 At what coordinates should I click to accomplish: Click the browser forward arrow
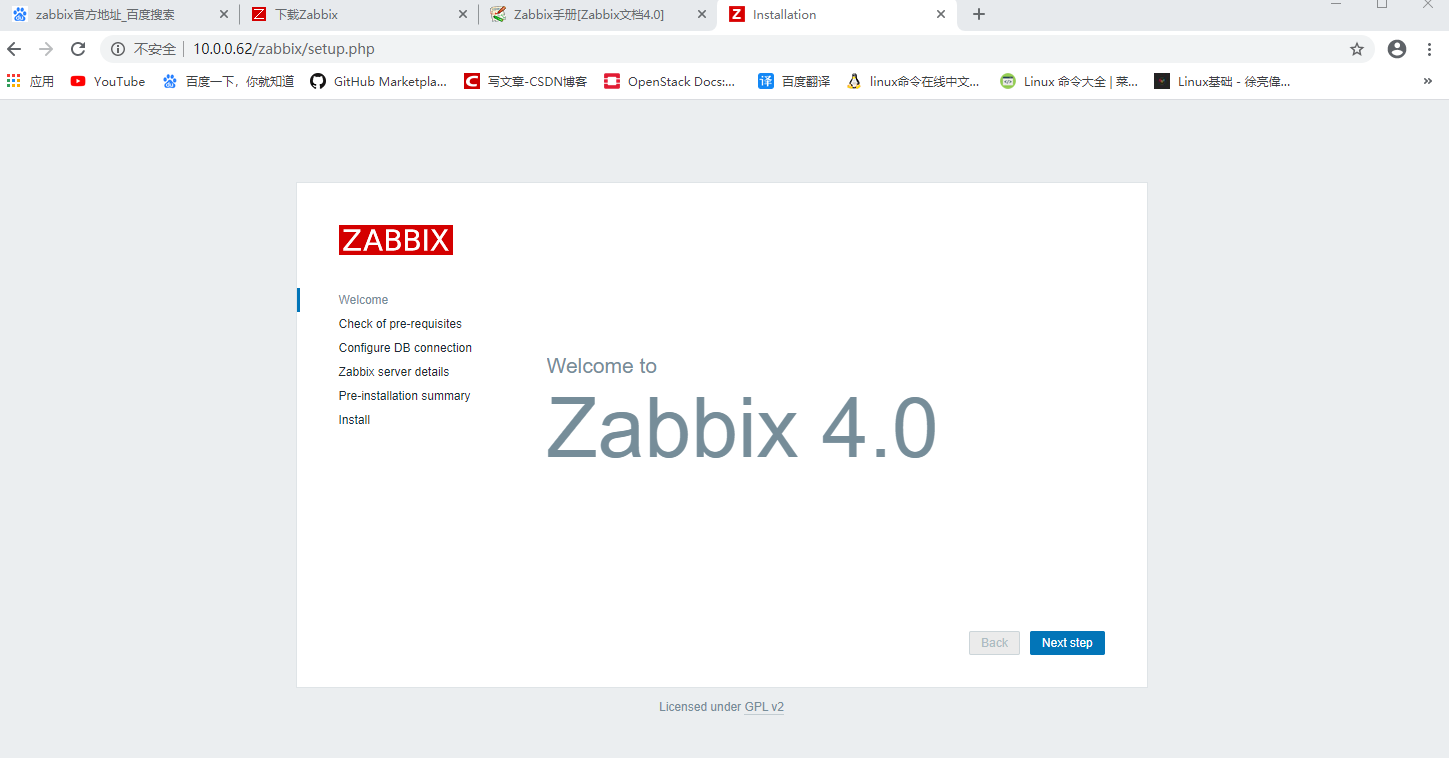pos(46,49)
